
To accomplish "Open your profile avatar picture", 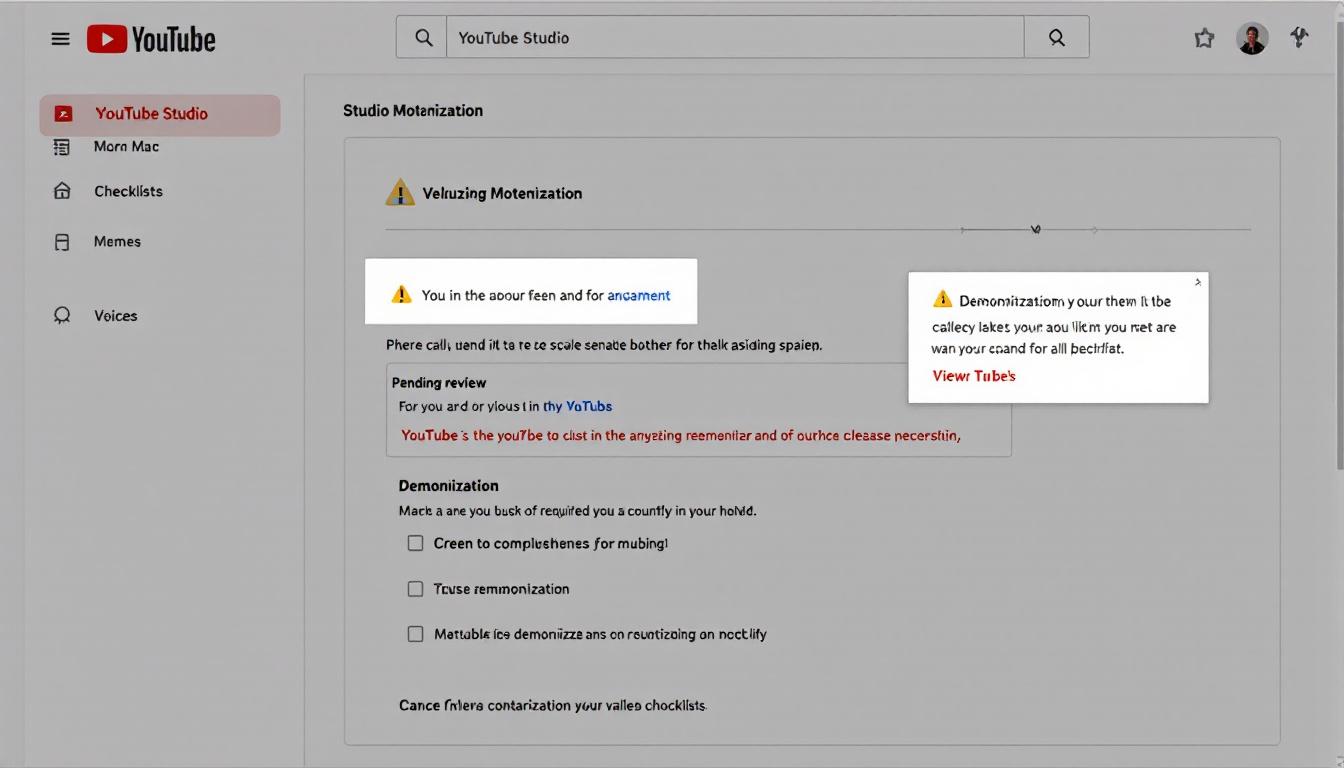I will 1251,38.
